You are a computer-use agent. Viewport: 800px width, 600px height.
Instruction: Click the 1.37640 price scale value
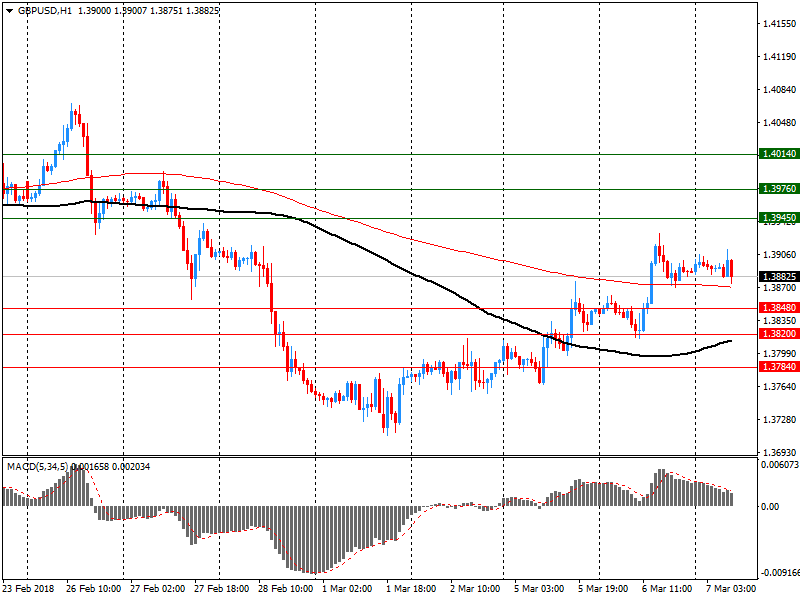pos(779,387)
